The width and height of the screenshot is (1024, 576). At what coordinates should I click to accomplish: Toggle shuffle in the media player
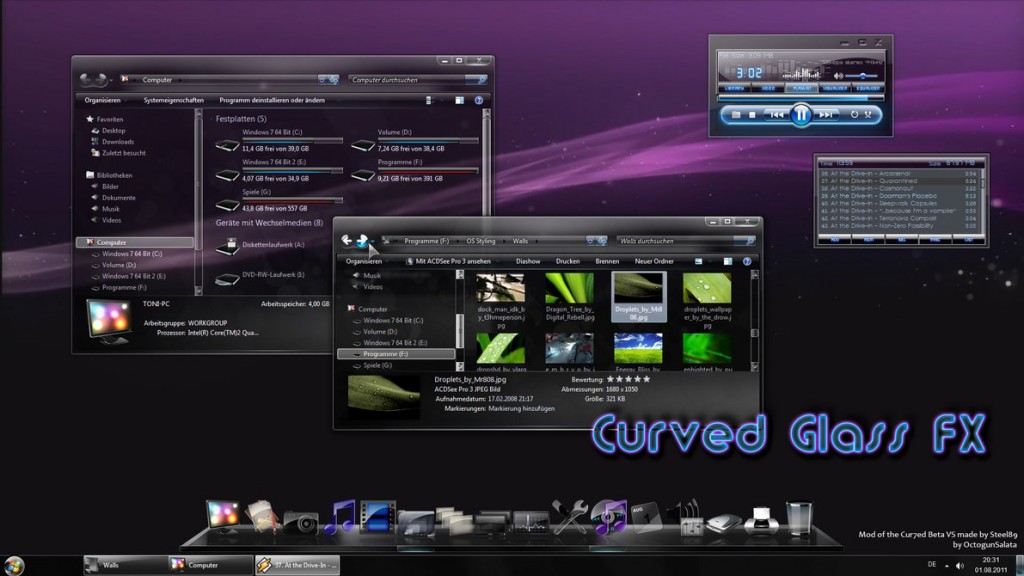tap(869, 114)
